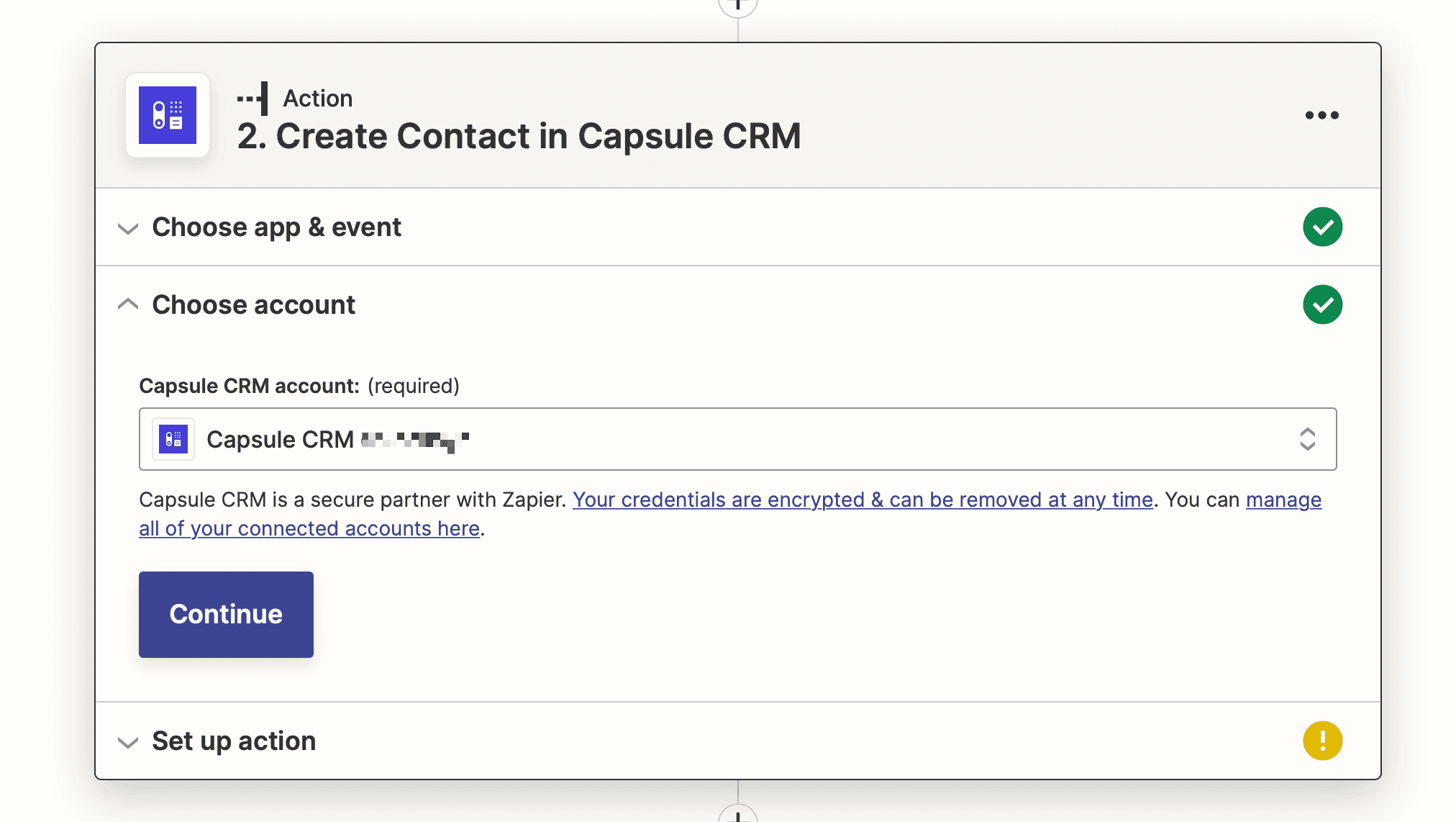Add a step using bottom plus button
Viewport: 1456px width, 822px height.
click(737, 815)
